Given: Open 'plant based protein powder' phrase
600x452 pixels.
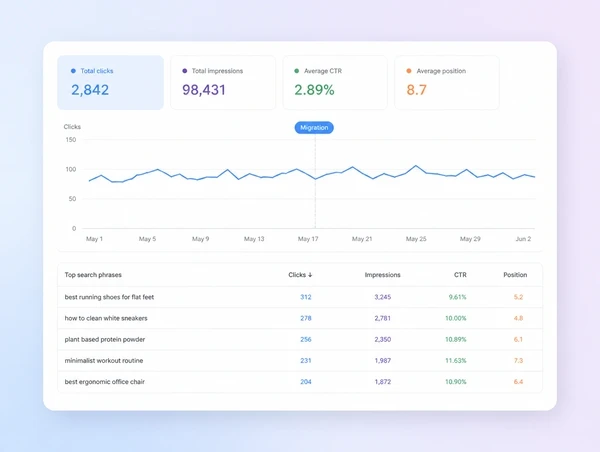Looking at the screenshot, I should pyautogui.click(x=105, y=339).
